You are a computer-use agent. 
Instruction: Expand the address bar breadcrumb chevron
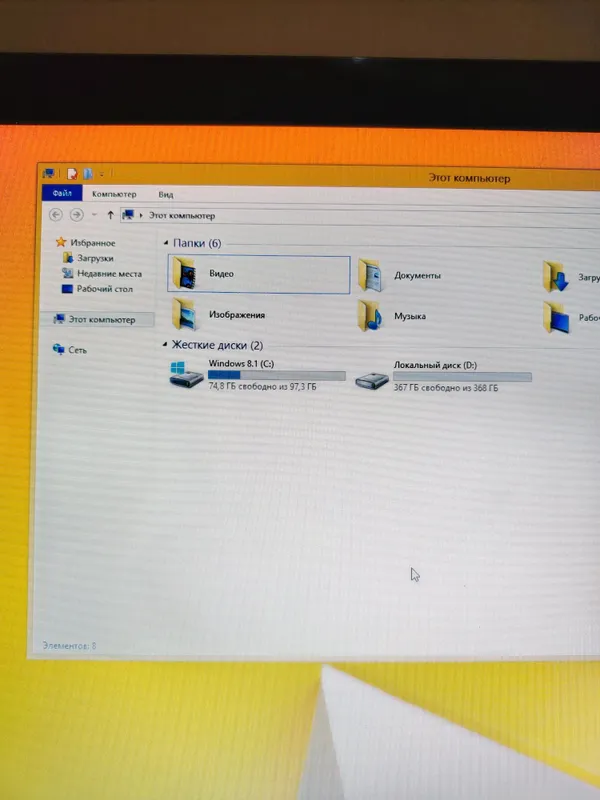pos(141,215)
